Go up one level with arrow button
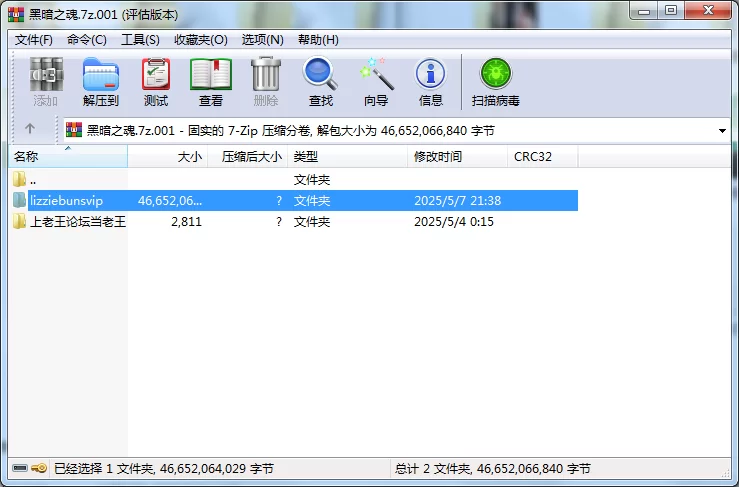 [30, 129]
